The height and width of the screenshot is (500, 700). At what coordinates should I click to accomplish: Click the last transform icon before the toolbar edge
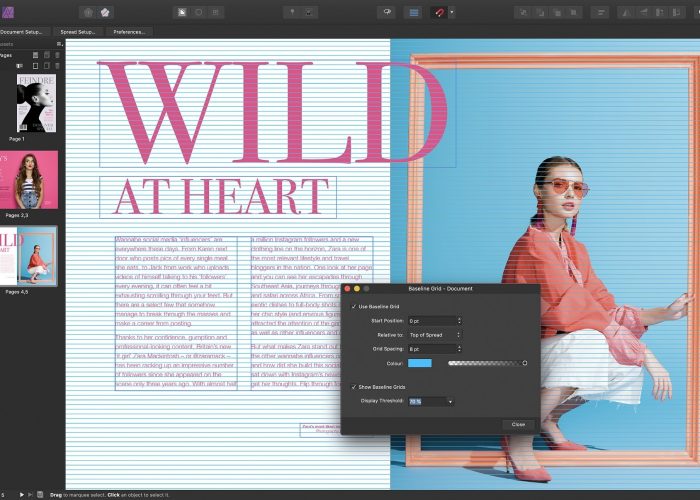pyautogui.click(x=677, y=12)
